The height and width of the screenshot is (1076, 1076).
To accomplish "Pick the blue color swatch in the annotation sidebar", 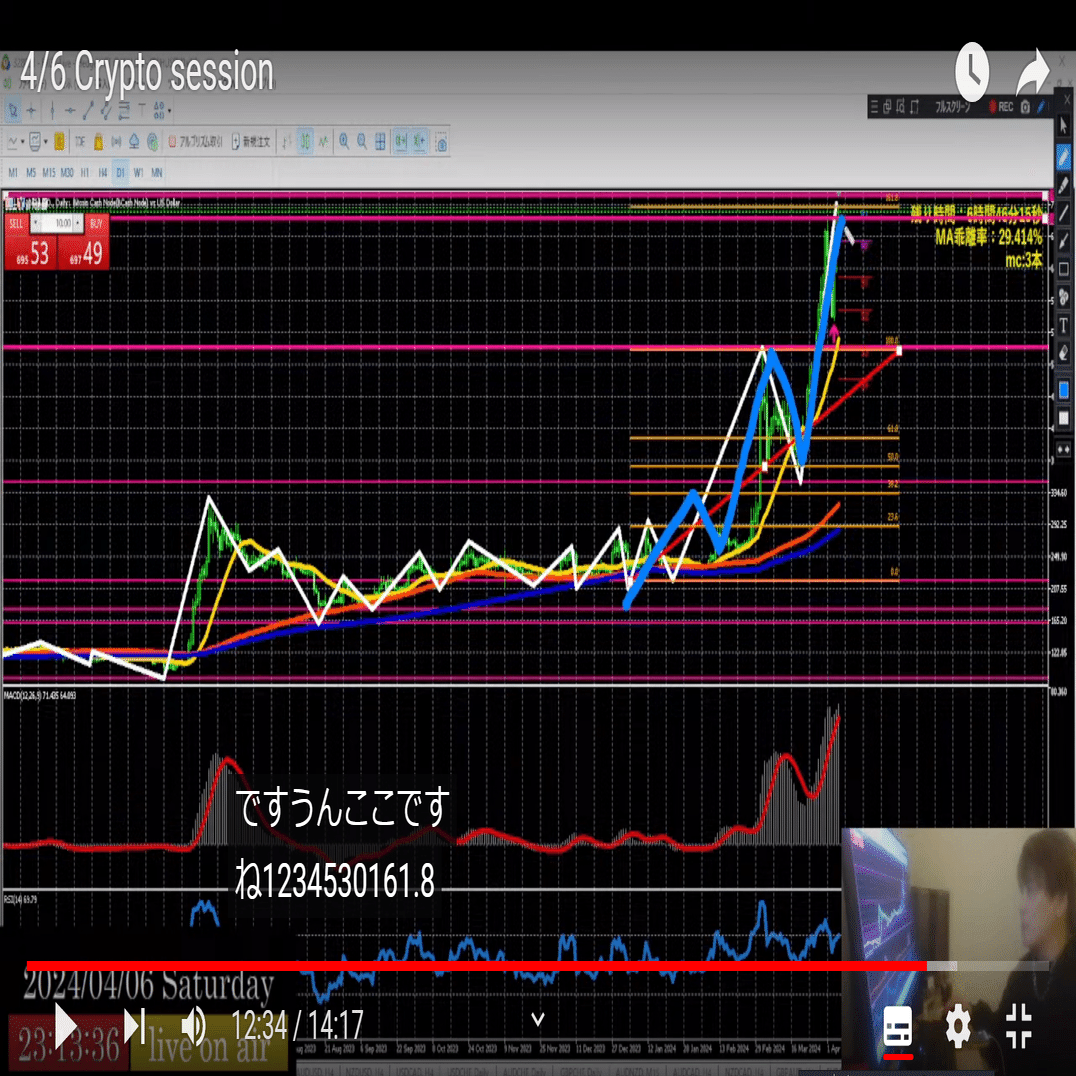I will coord(1063,388).
